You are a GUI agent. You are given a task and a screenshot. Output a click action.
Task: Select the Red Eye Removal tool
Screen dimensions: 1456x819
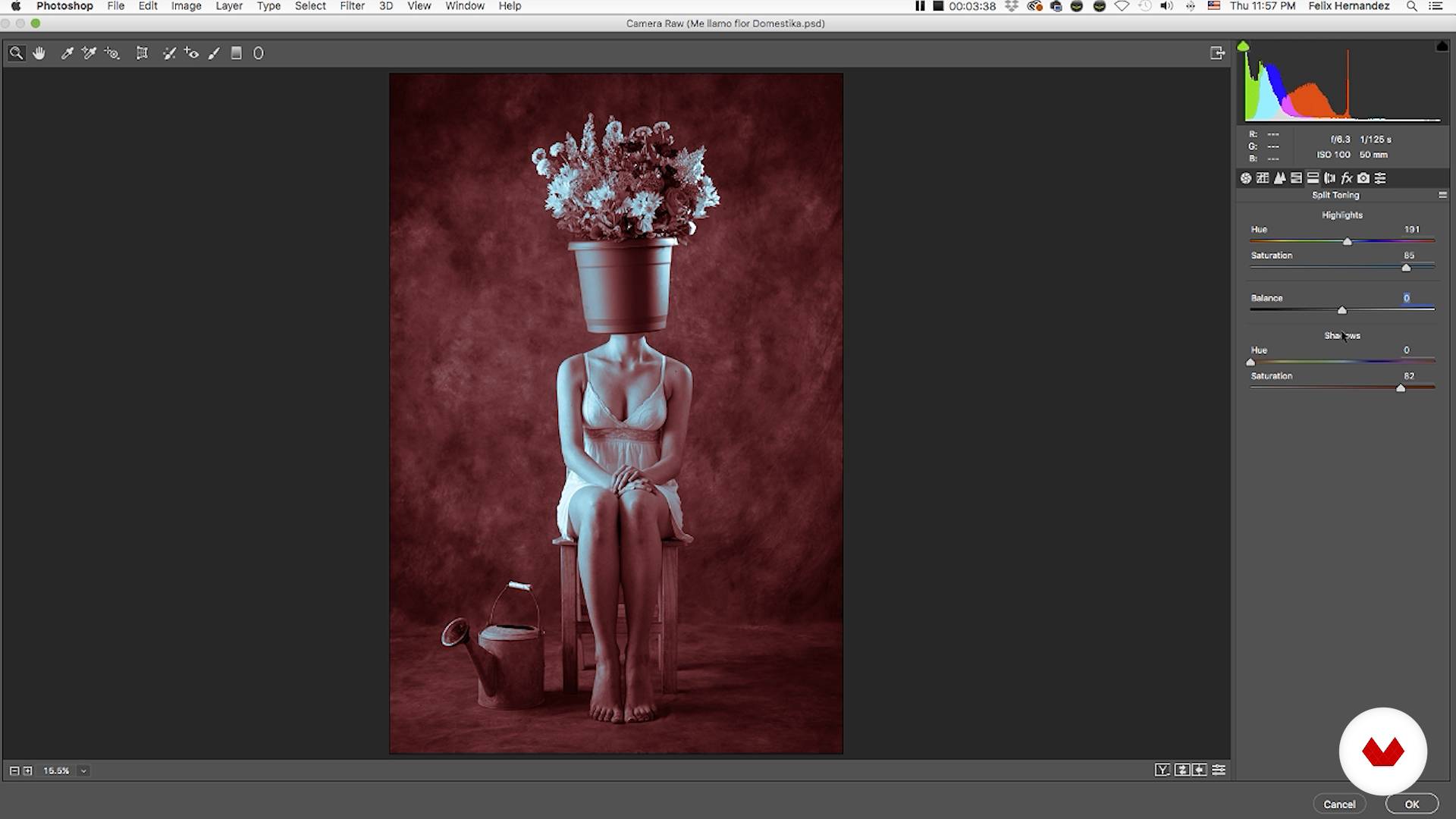(191, 53)
